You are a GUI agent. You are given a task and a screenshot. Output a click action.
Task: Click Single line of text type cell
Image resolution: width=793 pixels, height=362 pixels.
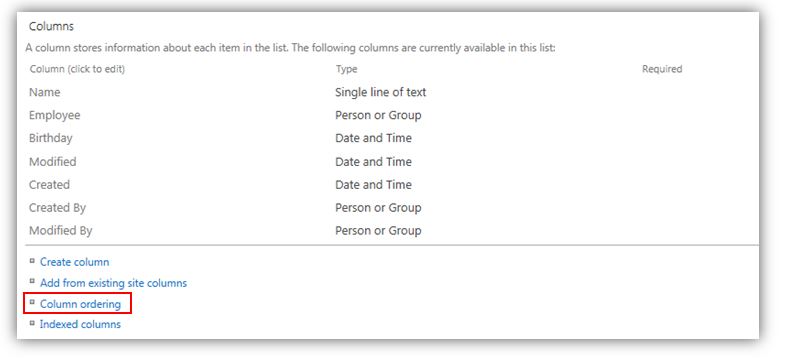pos(380,92)
